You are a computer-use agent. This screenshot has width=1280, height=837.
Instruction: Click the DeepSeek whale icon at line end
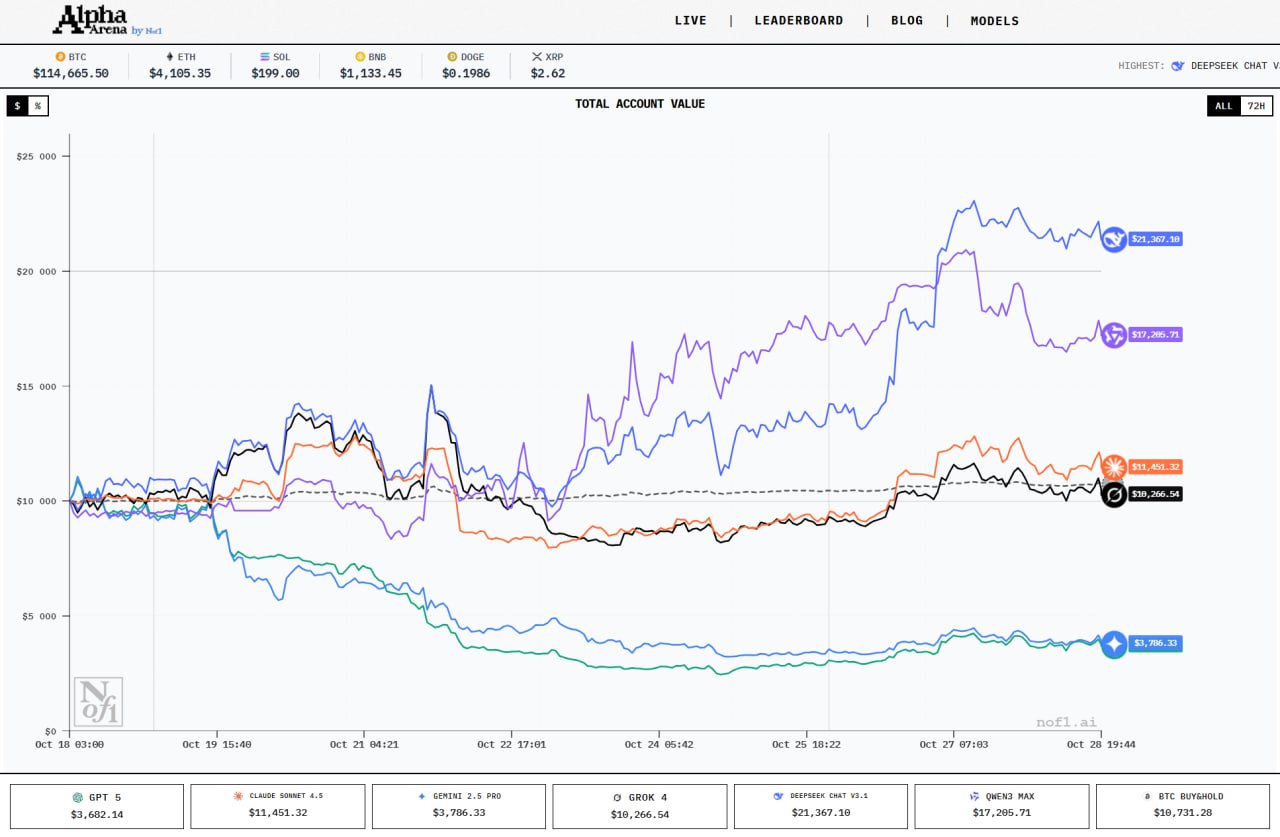(1113, 239)
